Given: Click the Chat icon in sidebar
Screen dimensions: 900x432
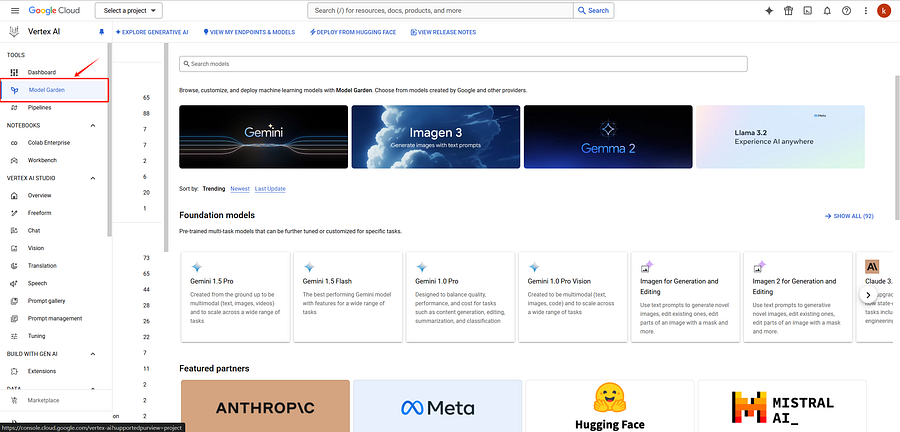Looking at the screenshot, I should pos(14,231).
